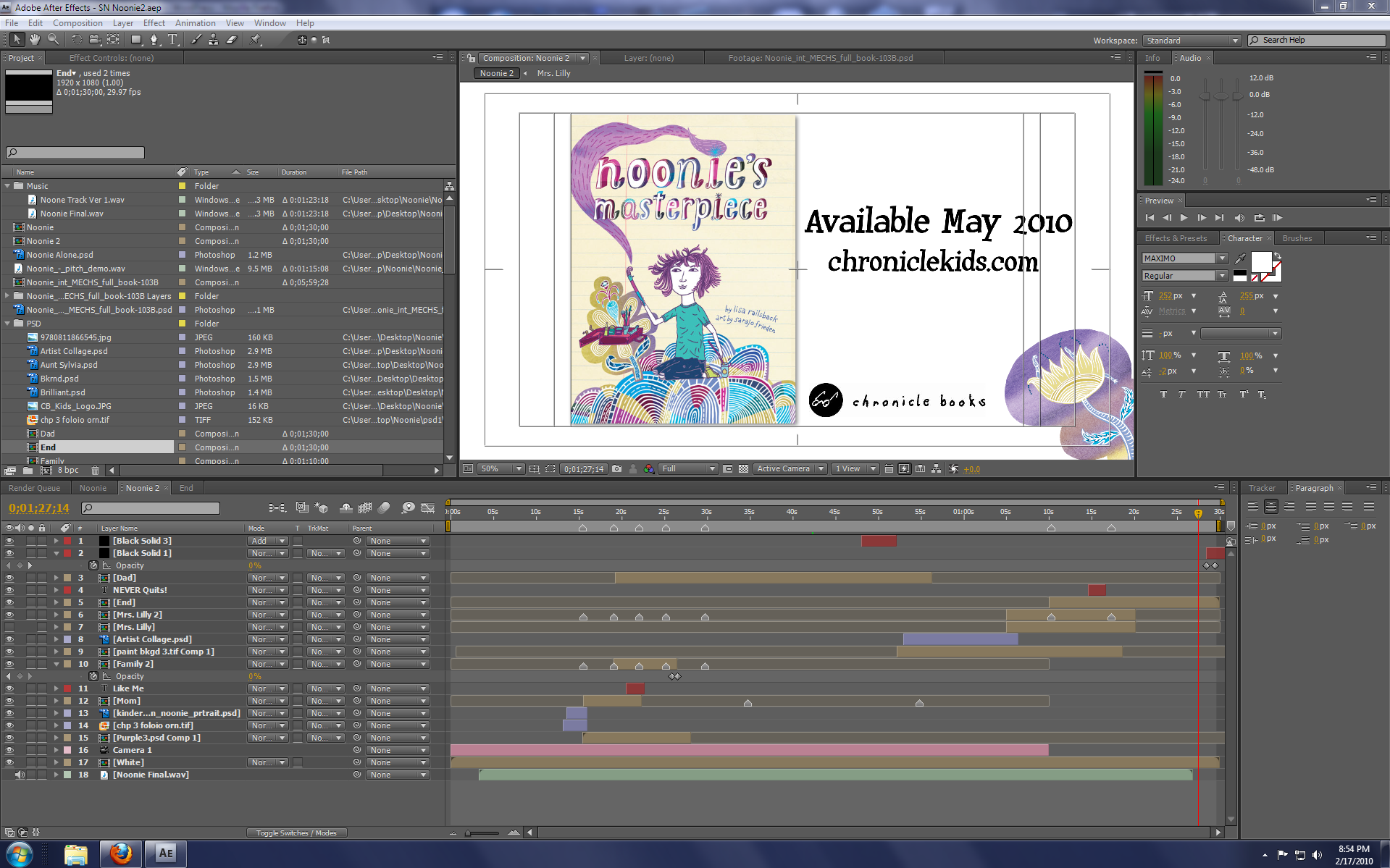Expand the Dad layer properties
This screenshot has height=868, width=1390.
click(x=56, y=578)
